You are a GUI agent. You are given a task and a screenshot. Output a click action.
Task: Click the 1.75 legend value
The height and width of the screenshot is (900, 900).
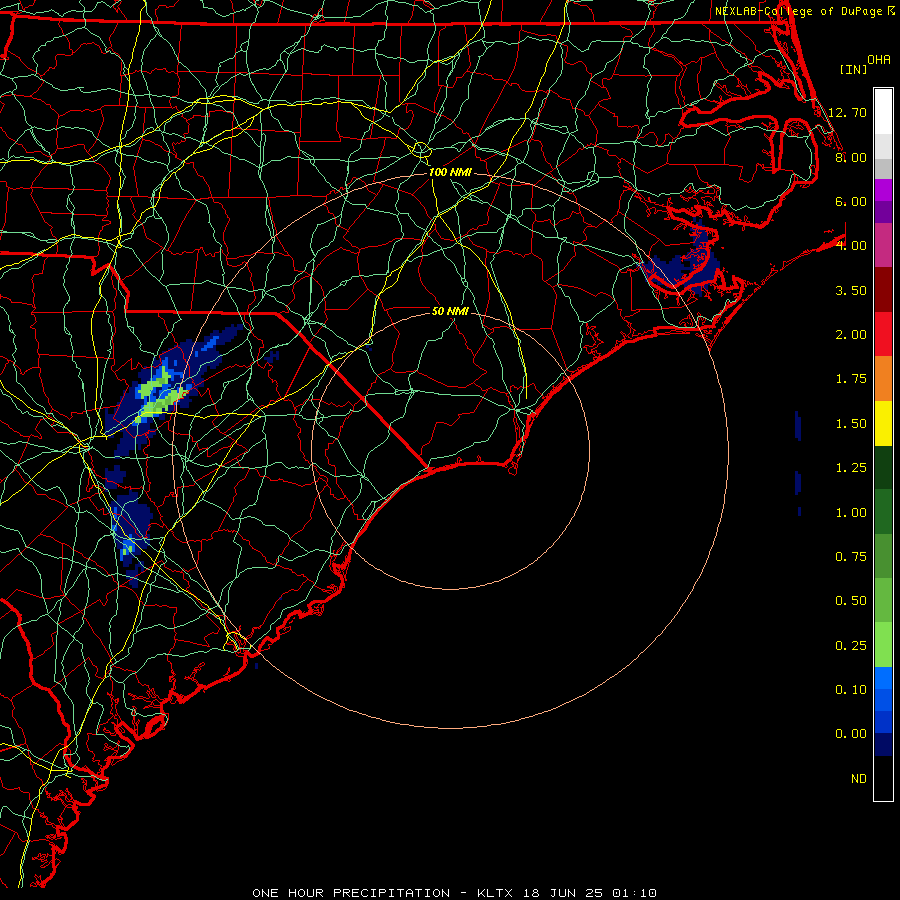(x=851, y=379)
